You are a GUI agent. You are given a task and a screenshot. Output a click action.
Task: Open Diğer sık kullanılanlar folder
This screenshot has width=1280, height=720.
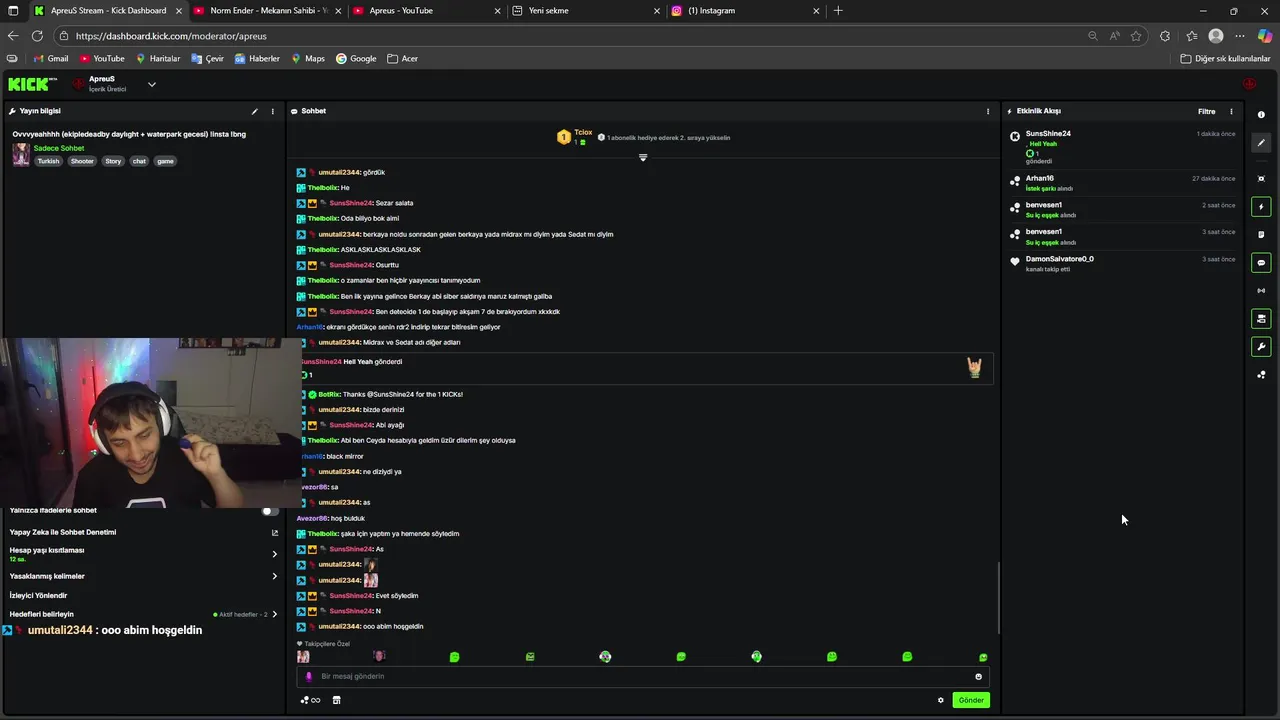coord(1225,59)
